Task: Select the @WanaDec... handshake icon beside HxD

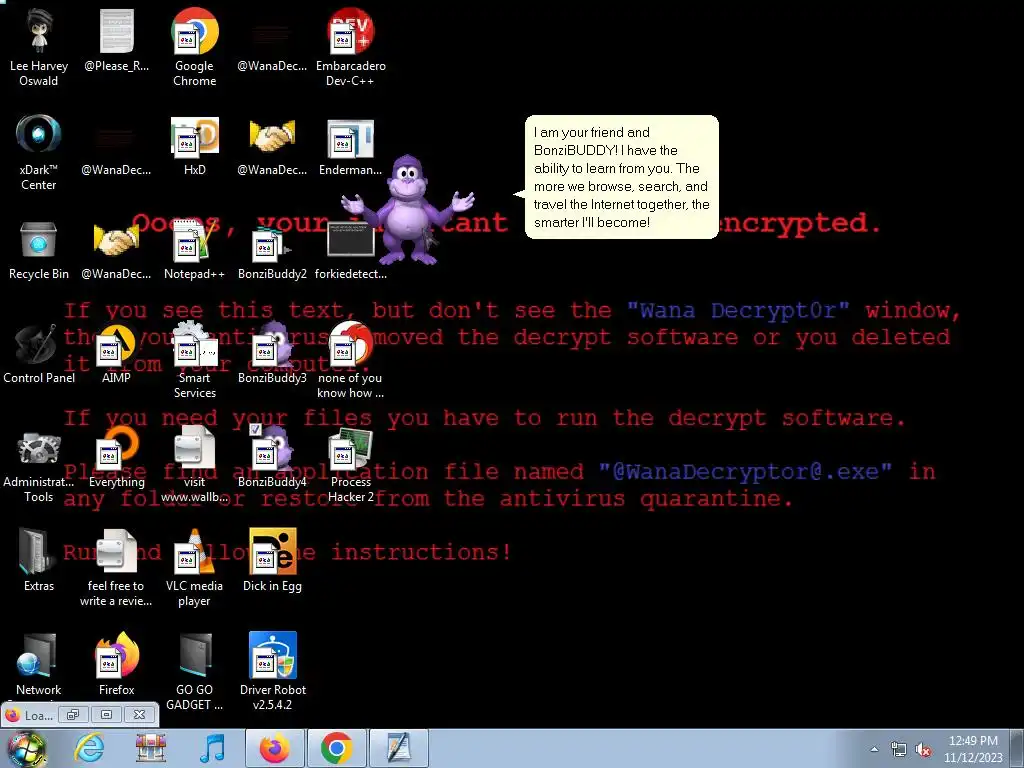Action: (272, 145)
